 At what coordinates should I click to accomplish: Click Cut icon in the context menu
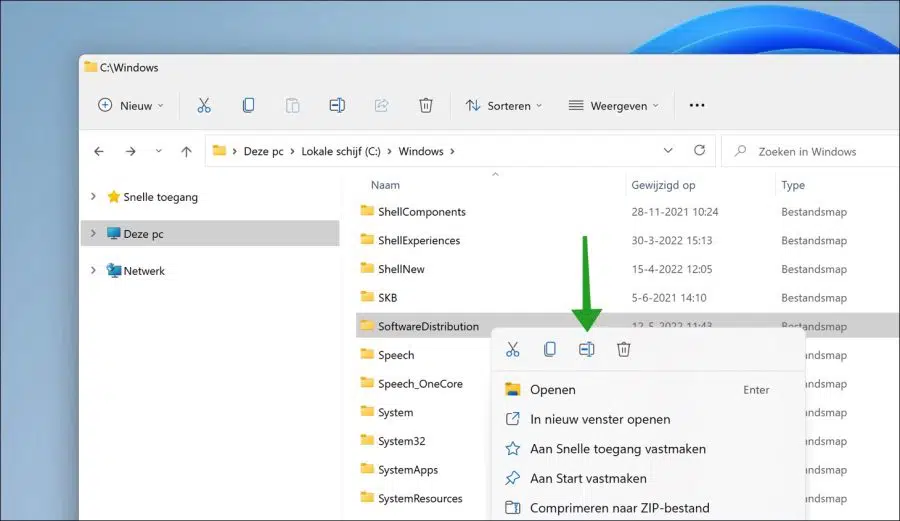point(513,349)
